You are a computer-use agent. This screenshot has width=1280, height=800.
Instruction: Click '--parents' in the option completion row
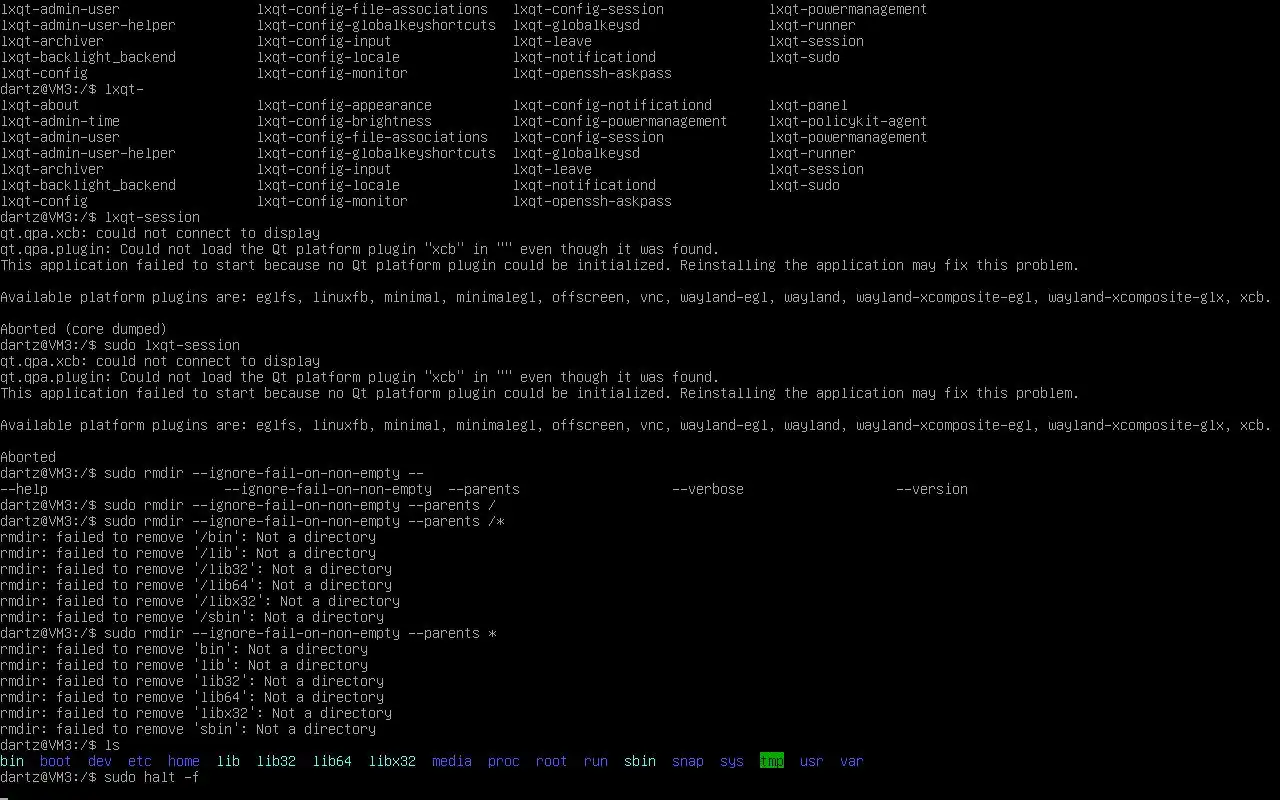[484, 489]
